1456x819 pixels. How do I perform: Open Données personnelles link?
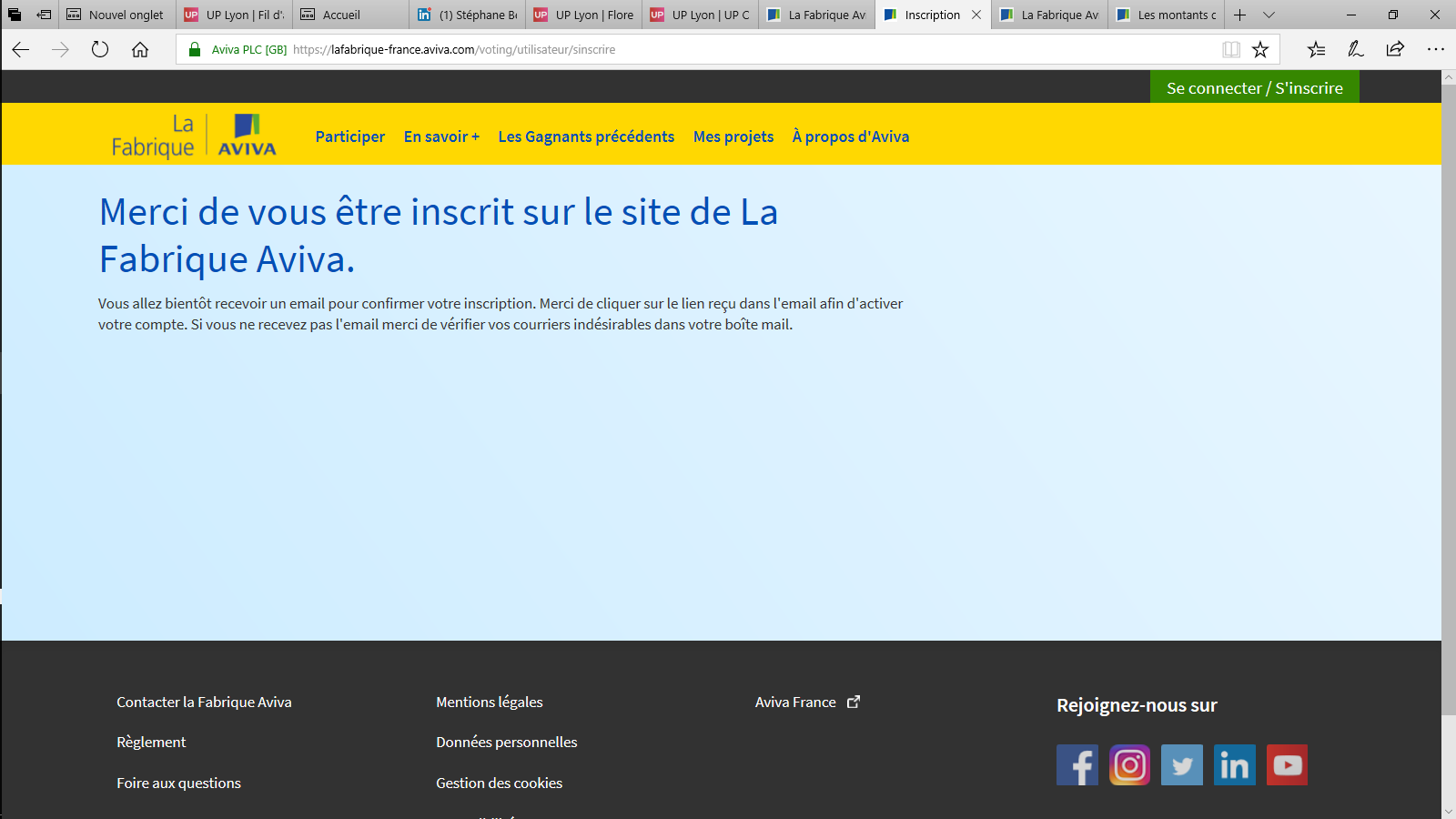(507, 742)
